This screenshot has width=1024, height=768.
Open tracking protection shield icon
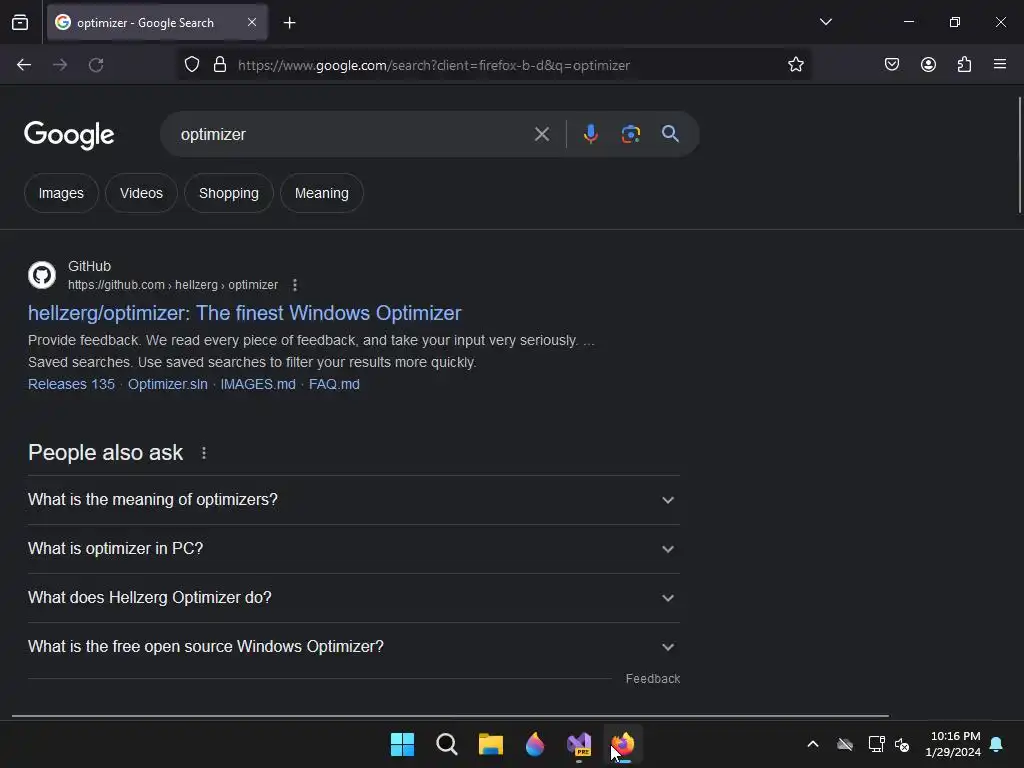(x=191, y=65)
